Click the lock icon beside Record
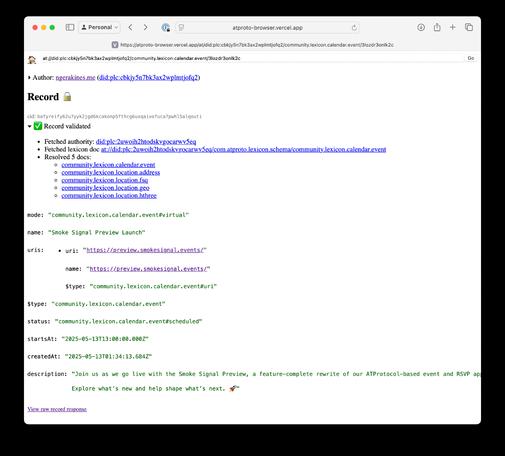505x456 pixels. [x=67, y=97]
